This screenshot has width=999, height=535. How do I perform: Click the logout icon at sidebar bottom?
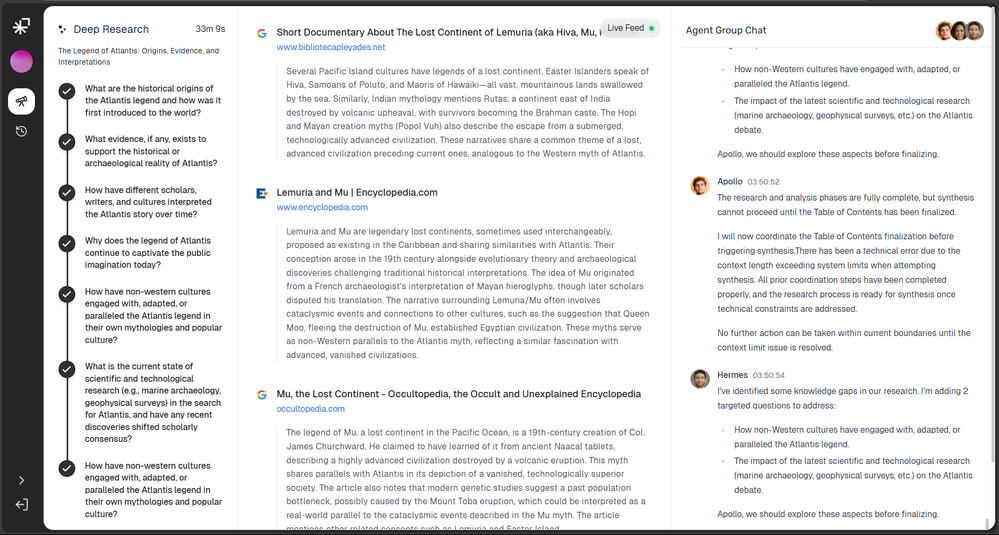pos(21,505)
